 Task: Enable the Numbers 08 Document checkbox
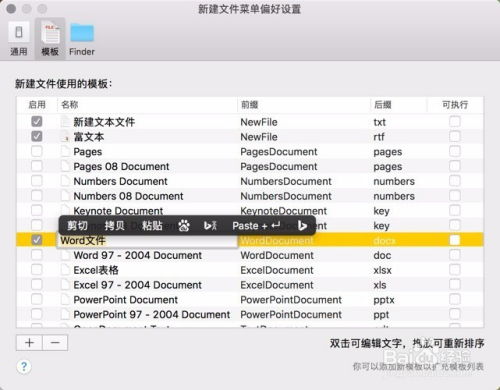tap(37, 196)
